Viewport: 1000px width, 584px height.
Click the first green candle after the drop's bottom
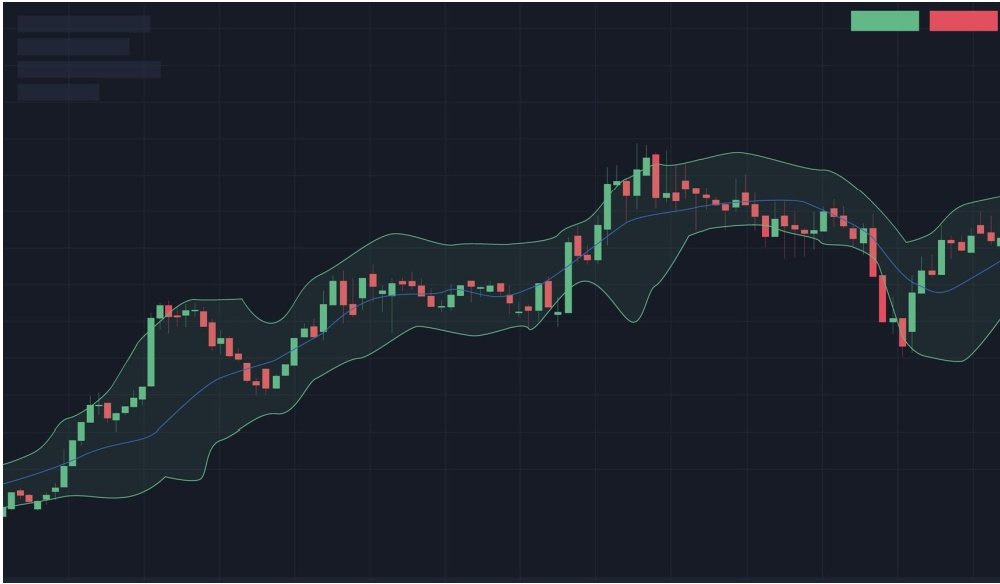point(912,311)
